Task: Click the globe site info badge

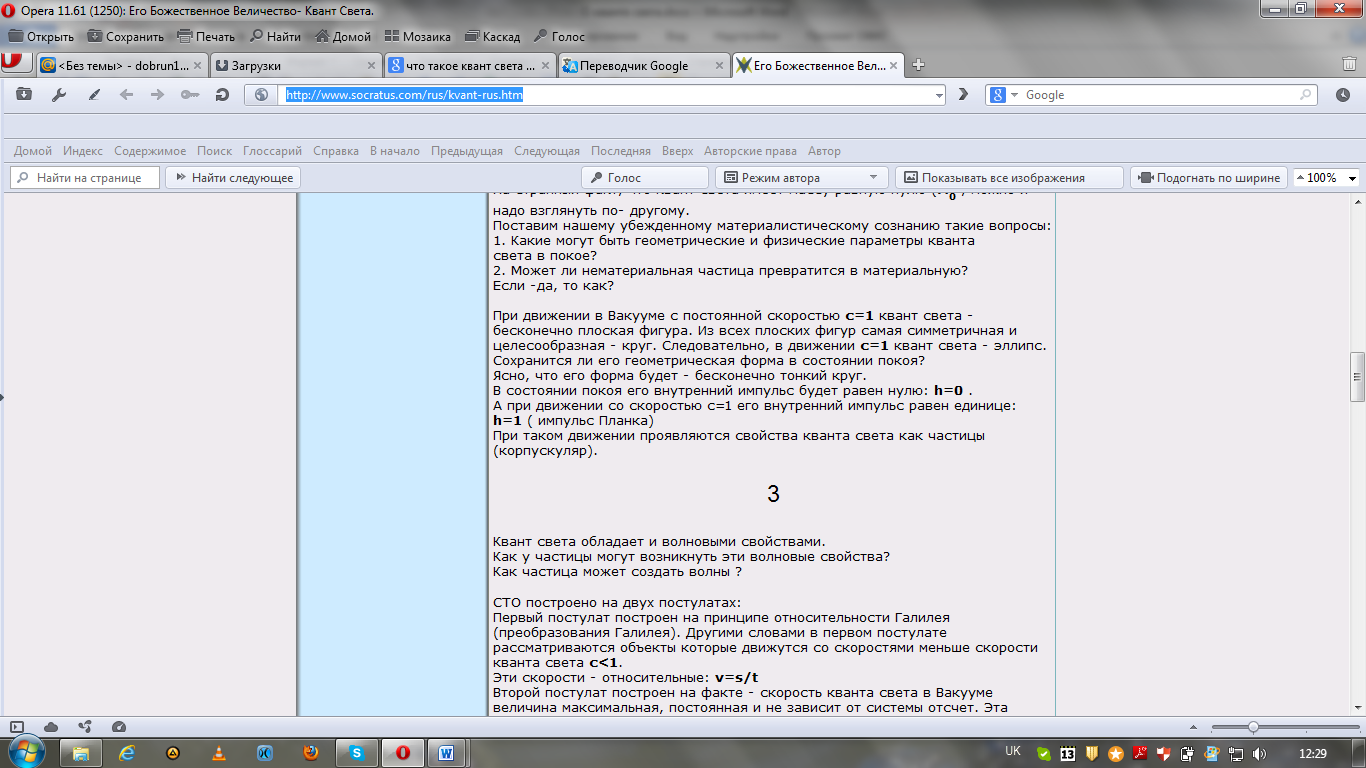Action: [x=262, y=95]
